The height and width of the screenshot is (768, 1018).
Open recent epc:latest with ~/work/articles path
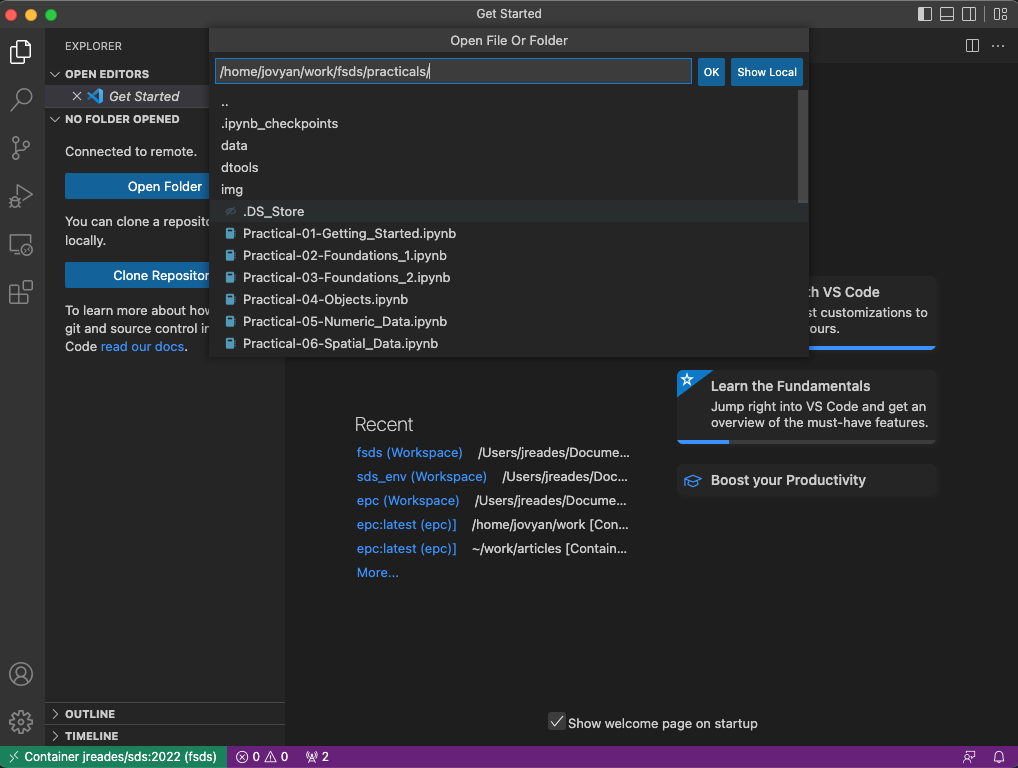406,549
